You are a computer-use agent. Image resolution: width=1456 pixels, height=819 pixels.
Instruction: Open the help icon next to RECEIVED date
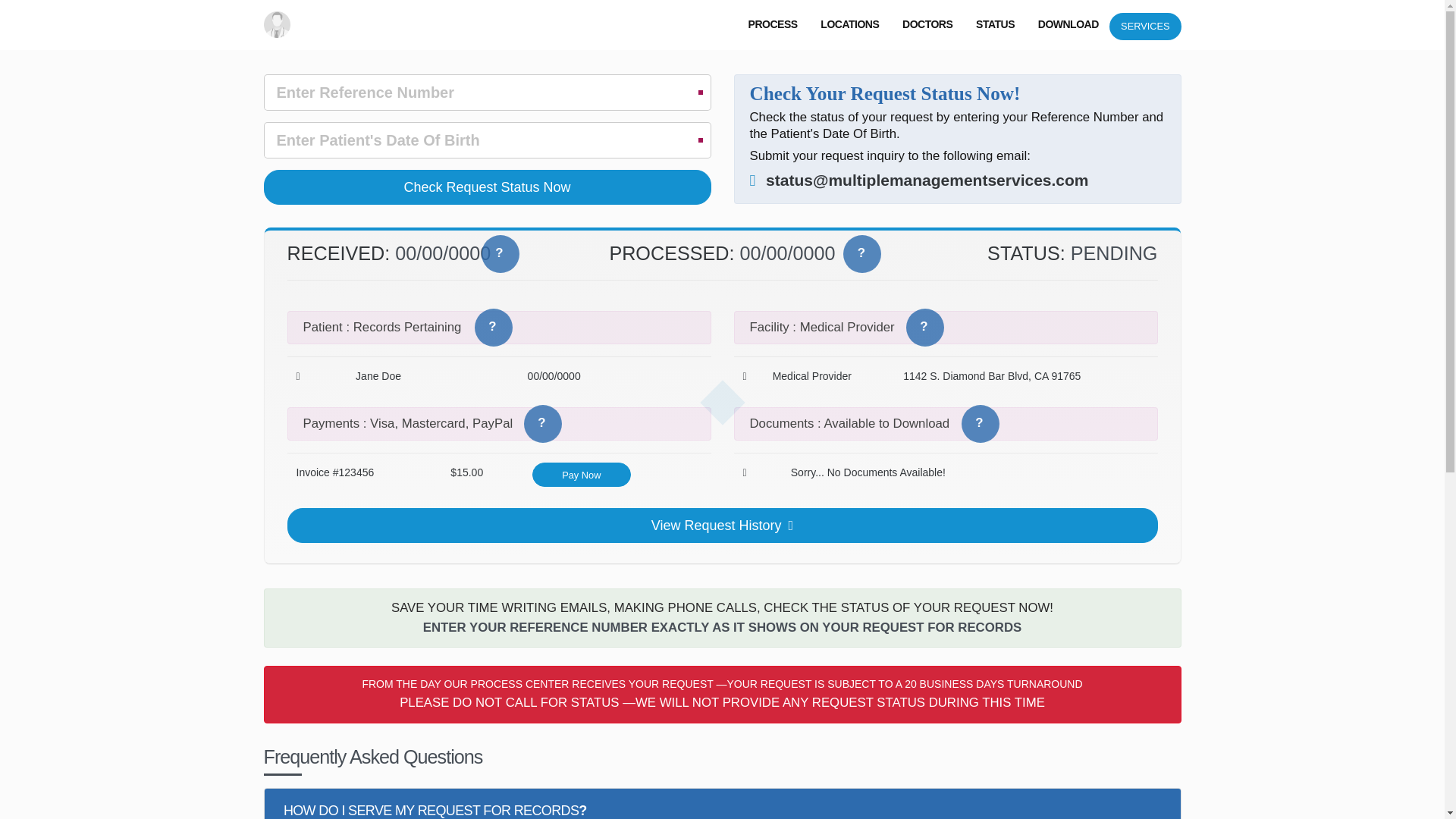tap(500, 254)
